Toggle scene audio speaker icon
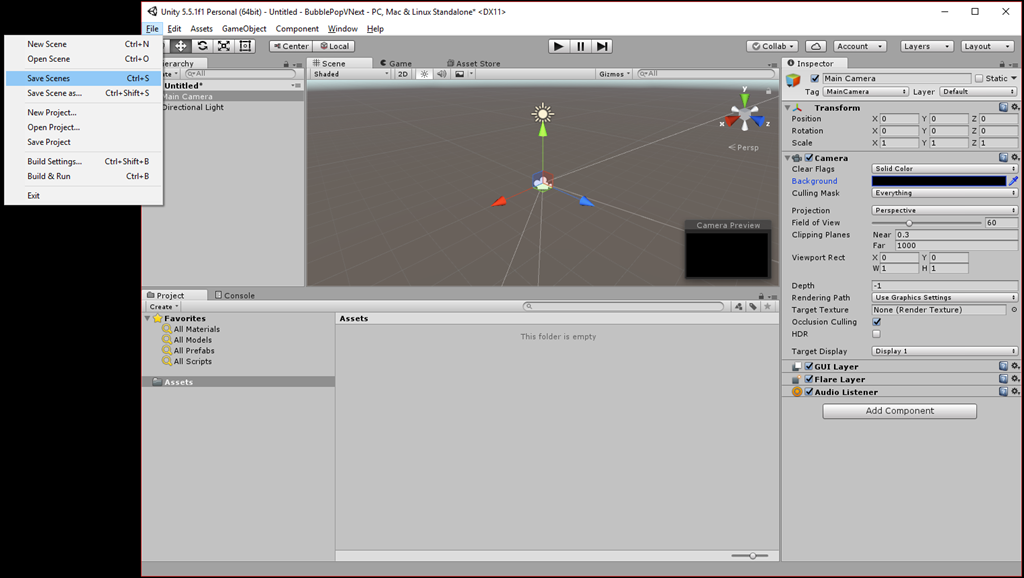This screenshot has width=1024, height=578. tap(441, 74)
